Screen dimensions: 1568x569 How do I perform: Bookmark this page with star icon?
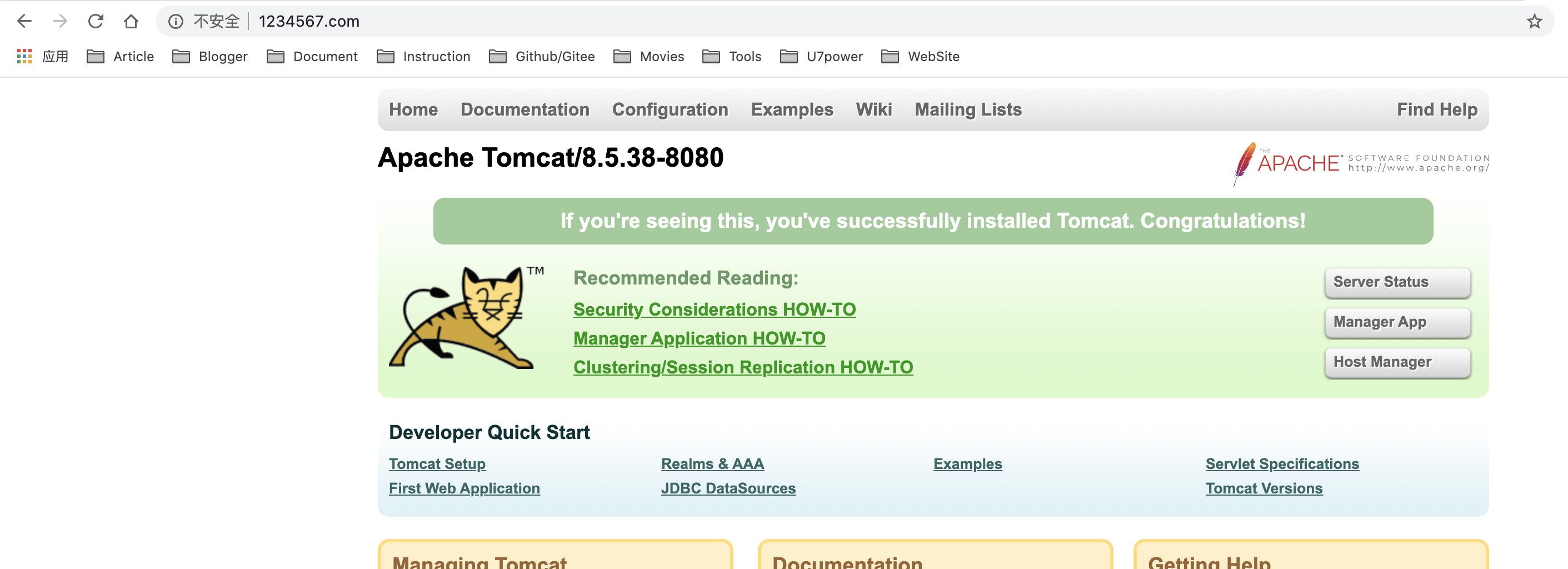[x=1534, y=21]
